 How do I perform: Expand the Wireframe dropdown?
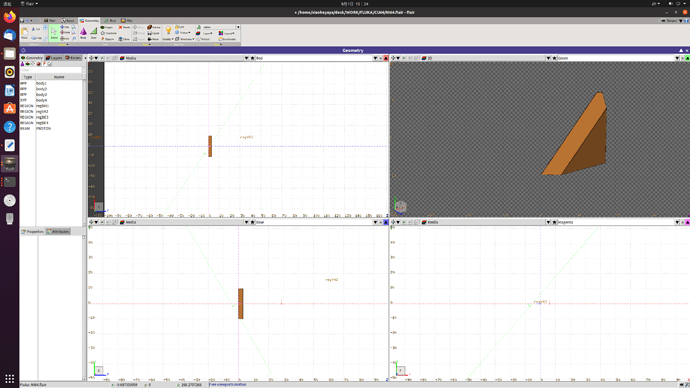(x=185, y=39)
